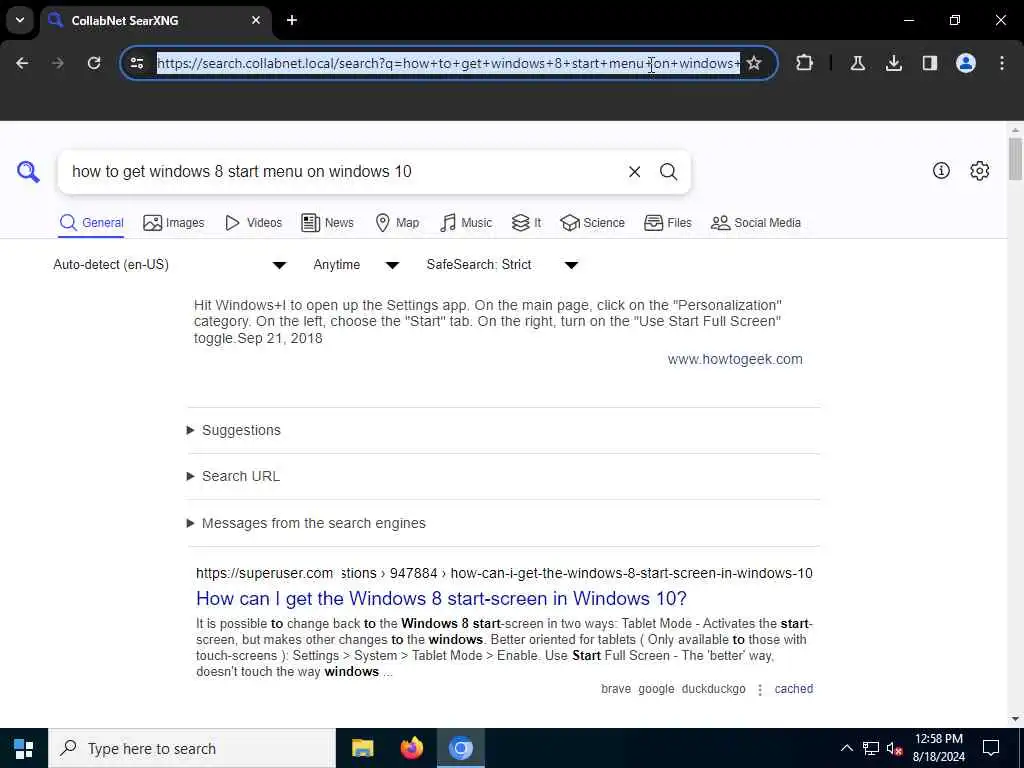Click the SearXNG magnifier logo
This screenshot has width=1024, height=768.
tap(28, 172)
